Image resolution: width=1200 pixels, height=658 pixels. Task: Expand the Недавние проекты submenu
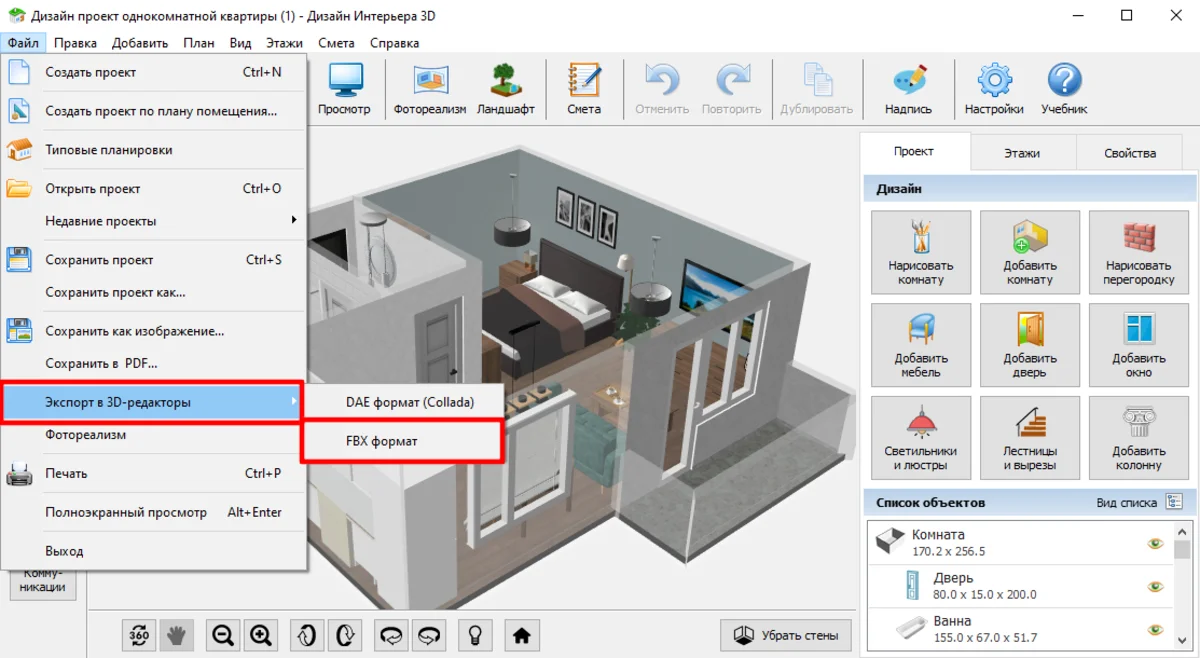pos(150,221)
